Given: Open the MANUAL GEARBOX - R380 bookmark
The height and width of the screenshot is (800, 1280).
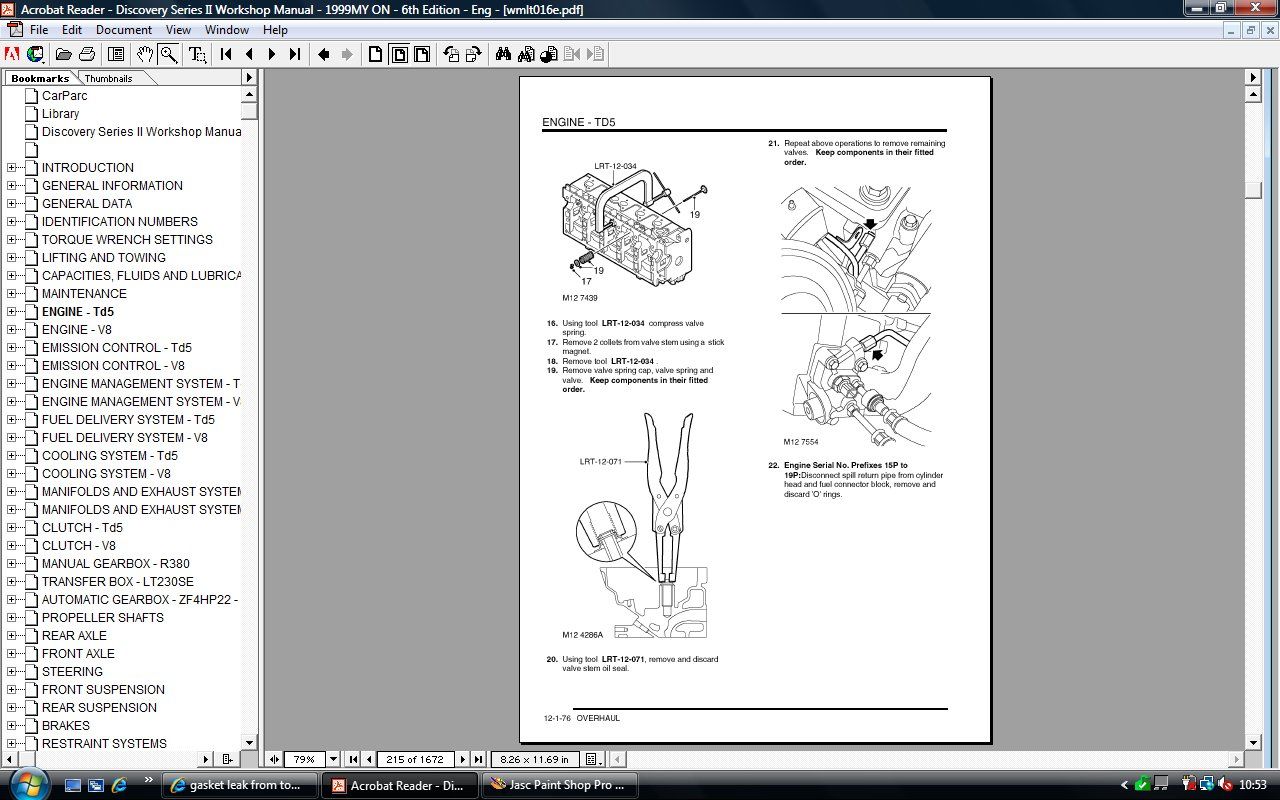Looking at the screenshot, I should coord(115,564).
